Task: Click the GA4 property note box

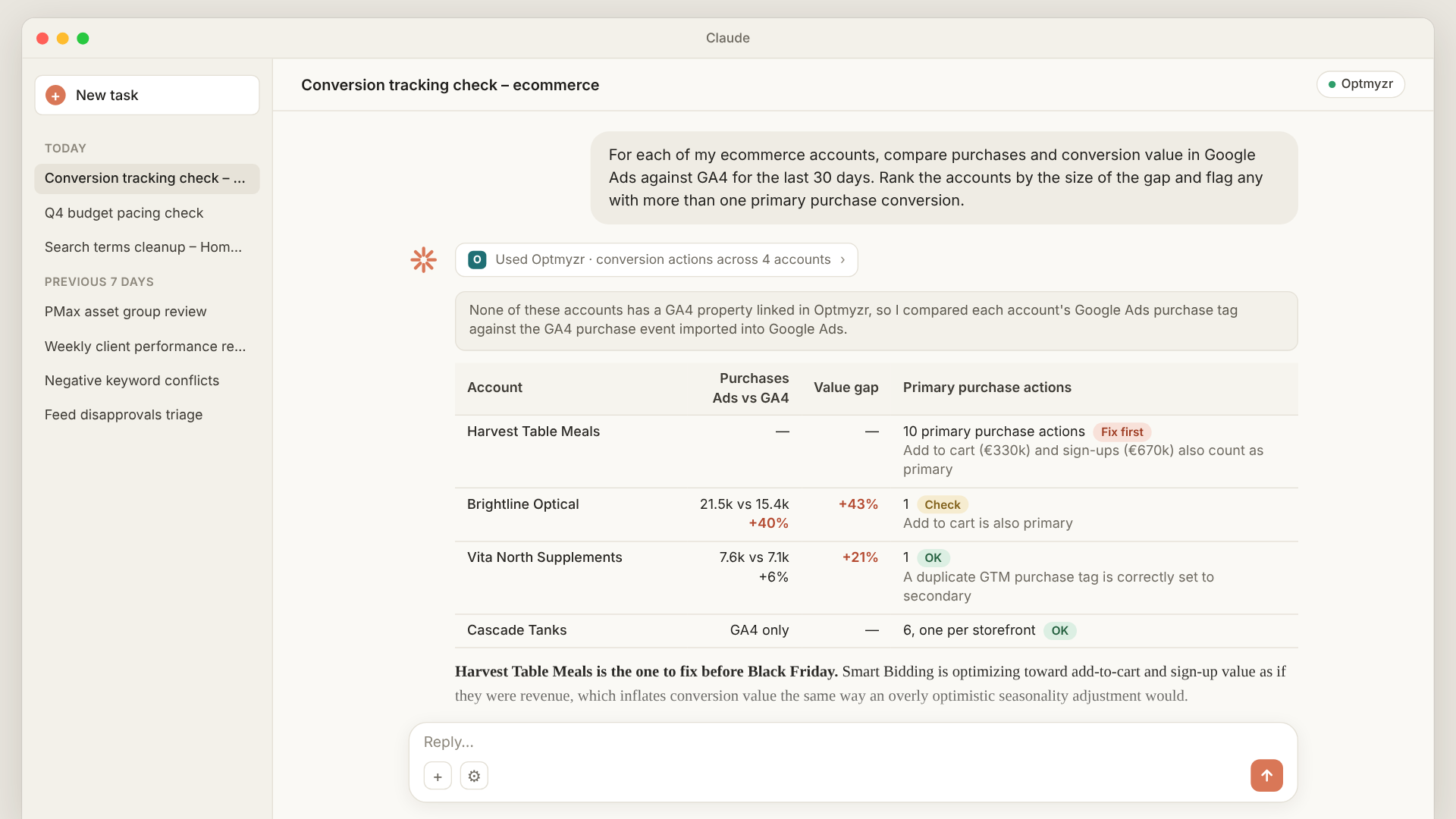Action: pos(876,320)
